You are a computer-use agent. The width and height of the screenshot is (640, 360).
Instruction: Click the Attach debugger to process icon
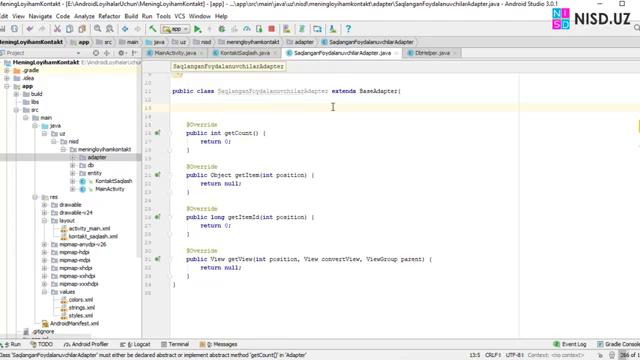259,29
